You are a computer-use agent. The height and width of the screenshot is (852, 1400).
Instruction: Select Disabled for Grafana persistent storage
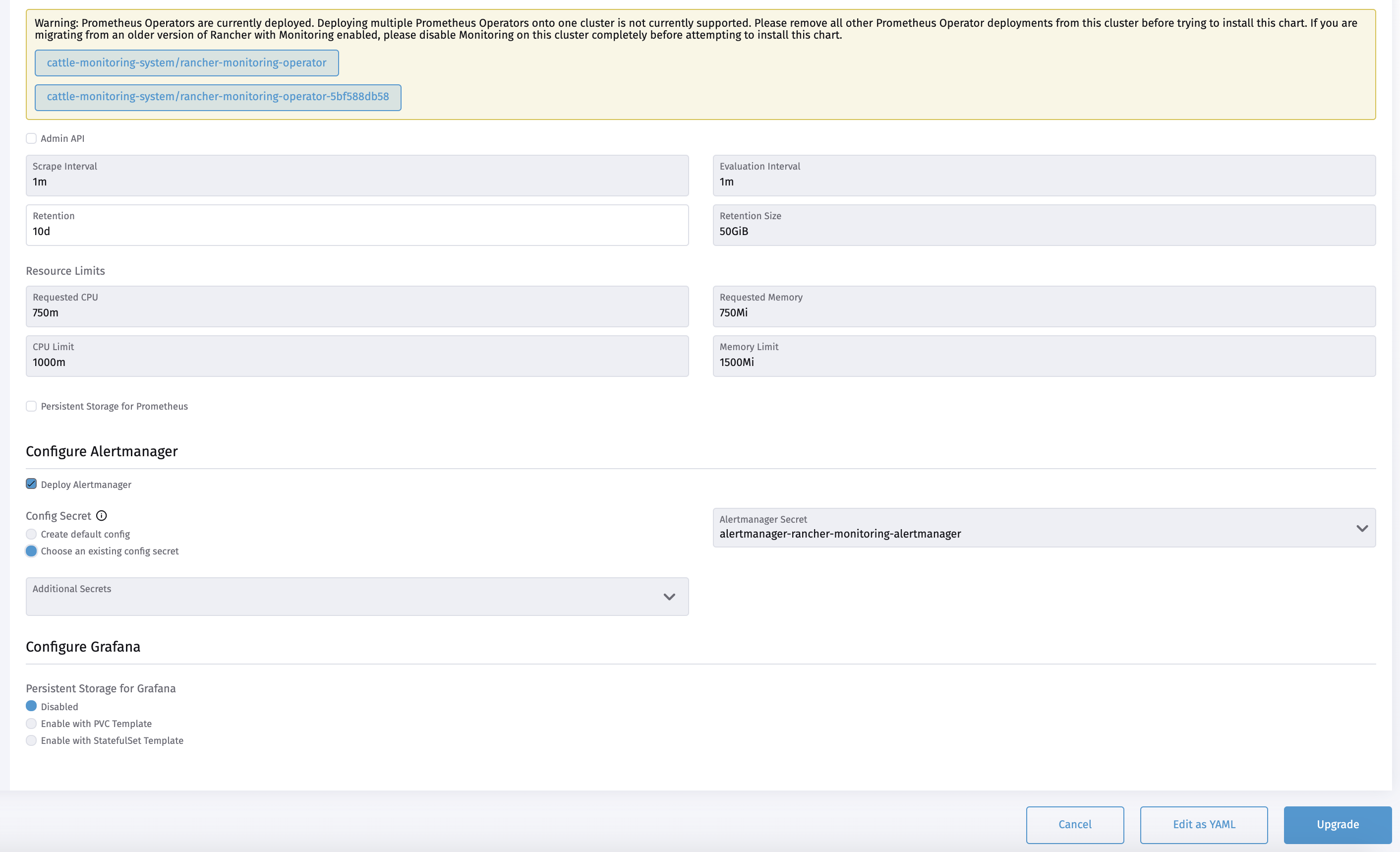click(x=31, y=706)
